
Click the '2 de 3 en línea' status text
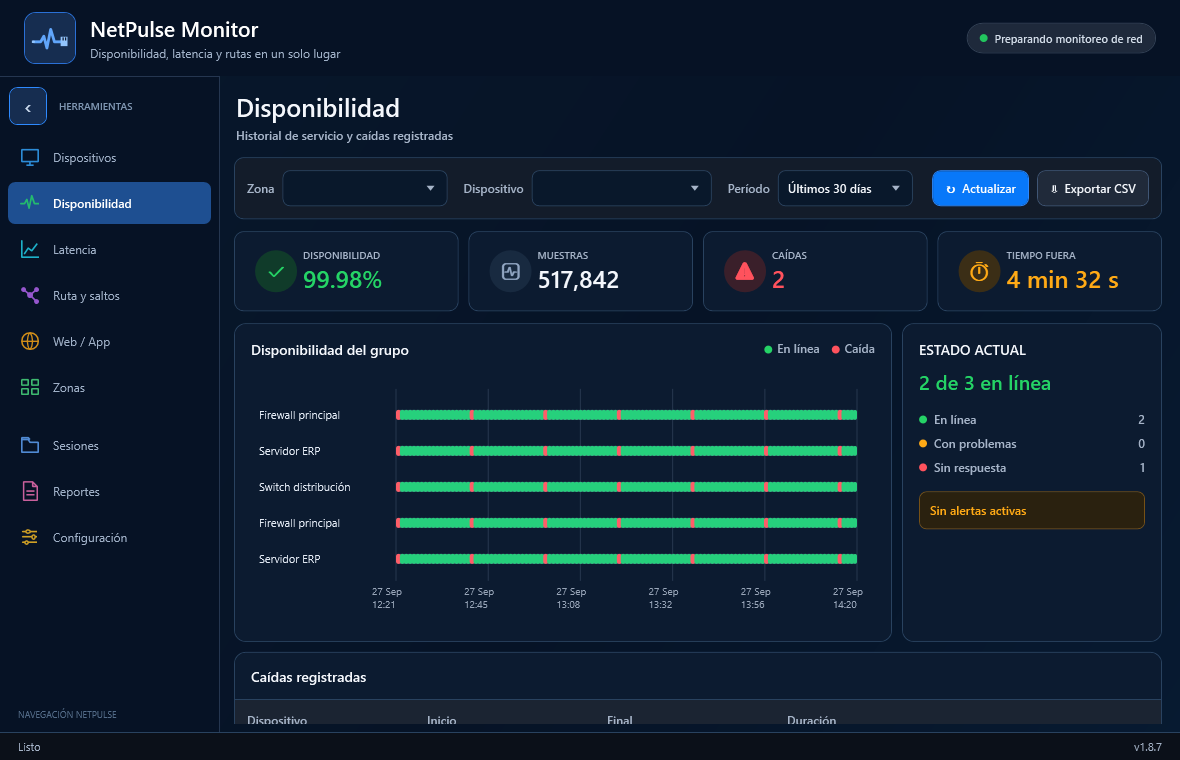click(x=984, y=383)
